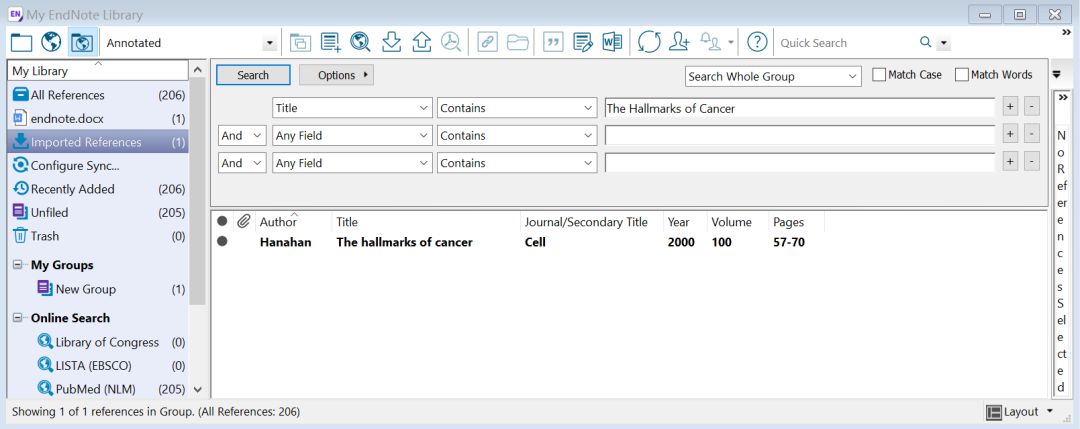
Task: Click Configure Sync... in sidebar
Action: click(x=98, y=165)
